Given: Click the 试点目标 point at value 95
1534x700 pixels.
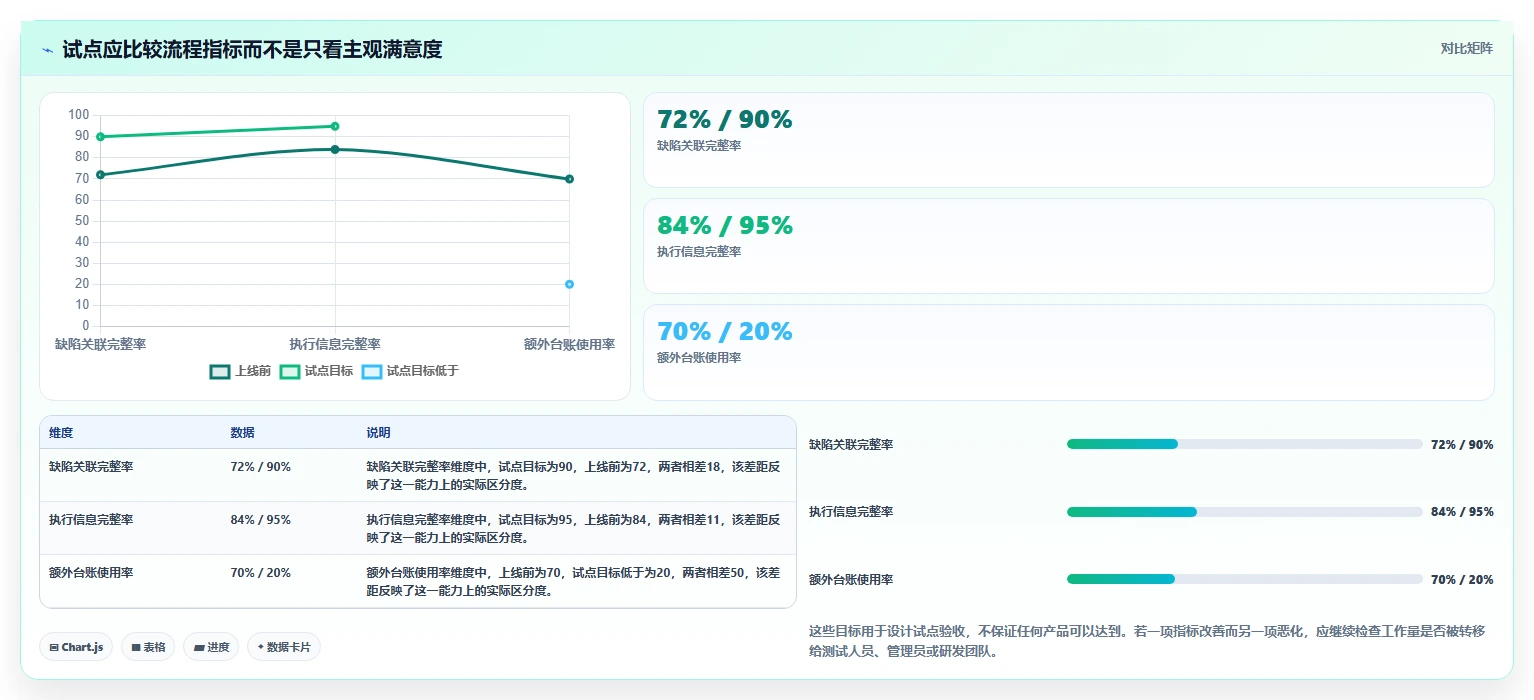Looking at the screenshot, I should click(335, 126).
